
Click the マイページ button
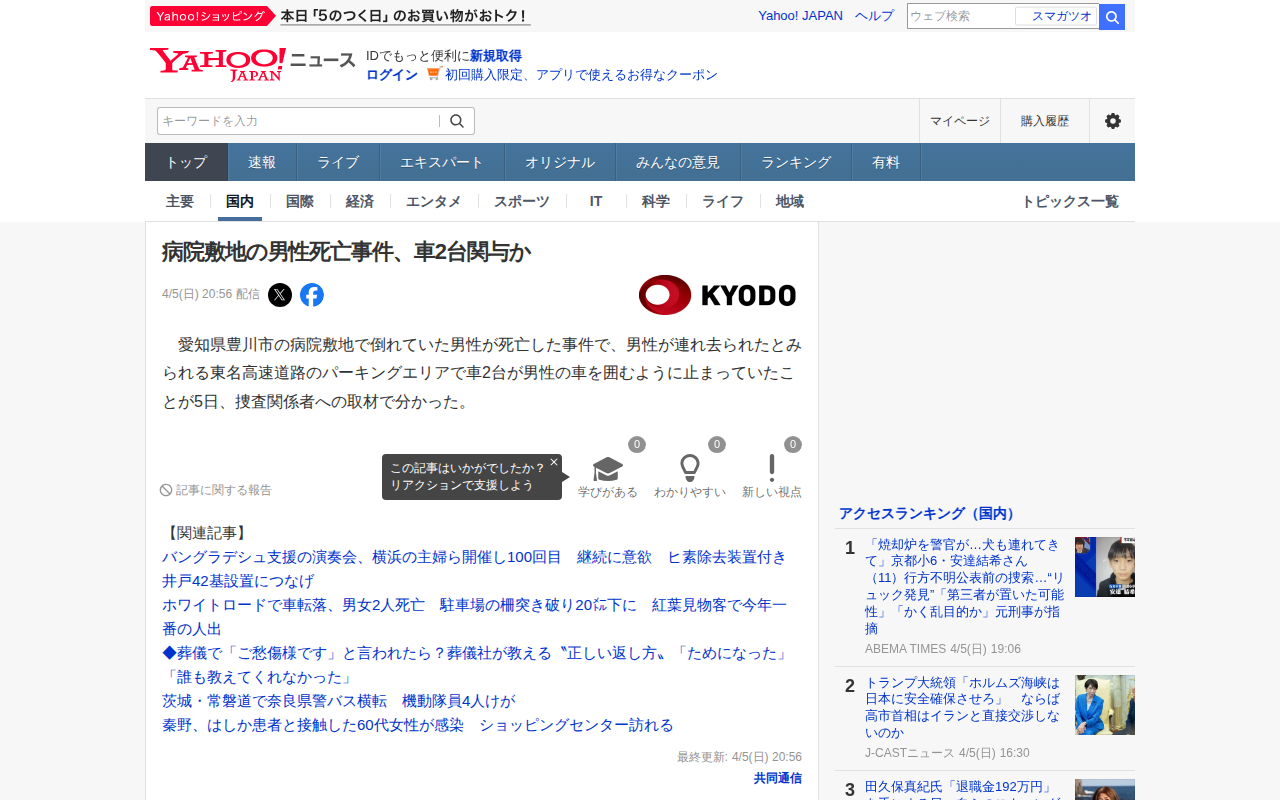[960, 121]
